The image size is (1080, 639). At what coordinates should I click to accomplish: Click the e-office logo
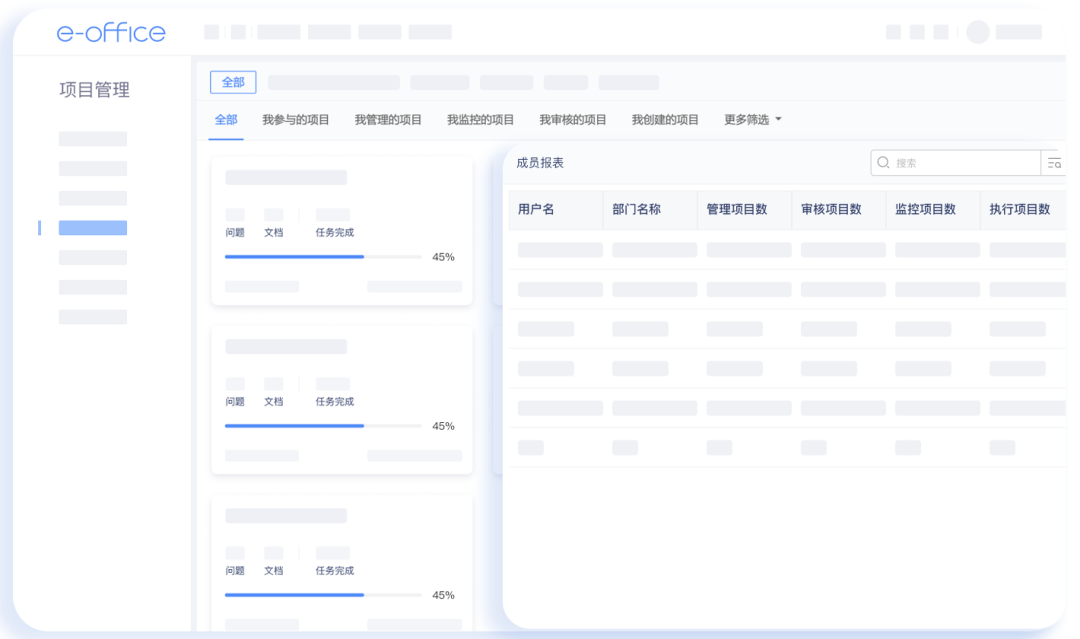tap(112, 32)
